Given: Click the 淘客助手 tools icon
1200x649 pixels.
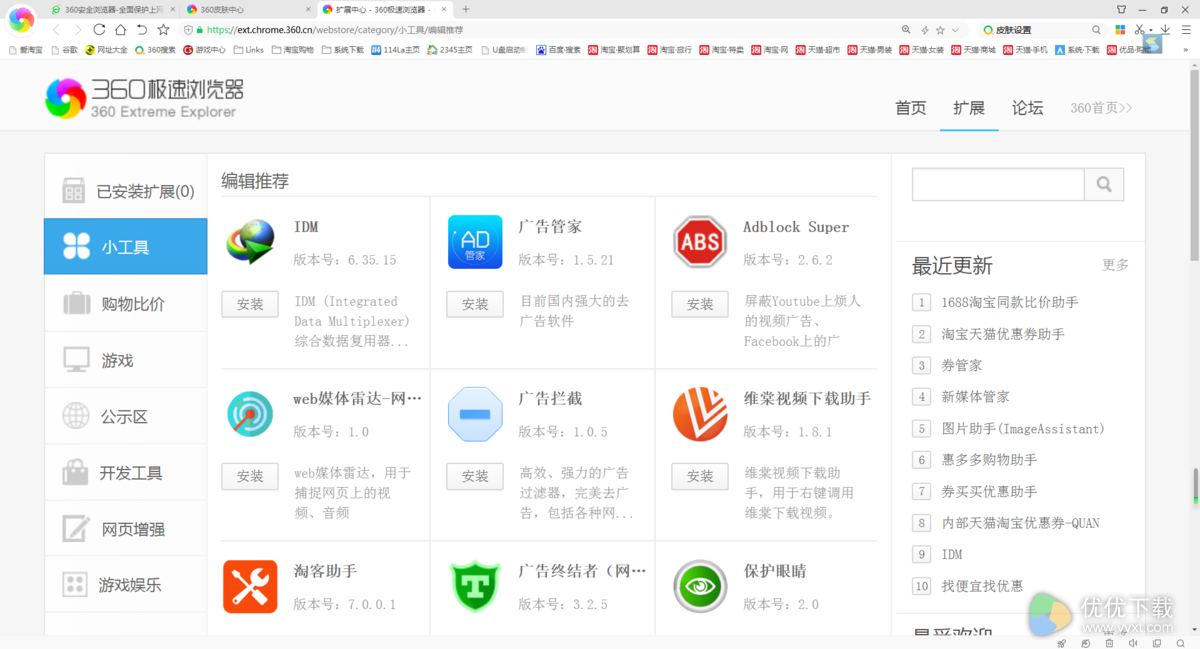Looking at the screenshot, I should click(250, 586).
